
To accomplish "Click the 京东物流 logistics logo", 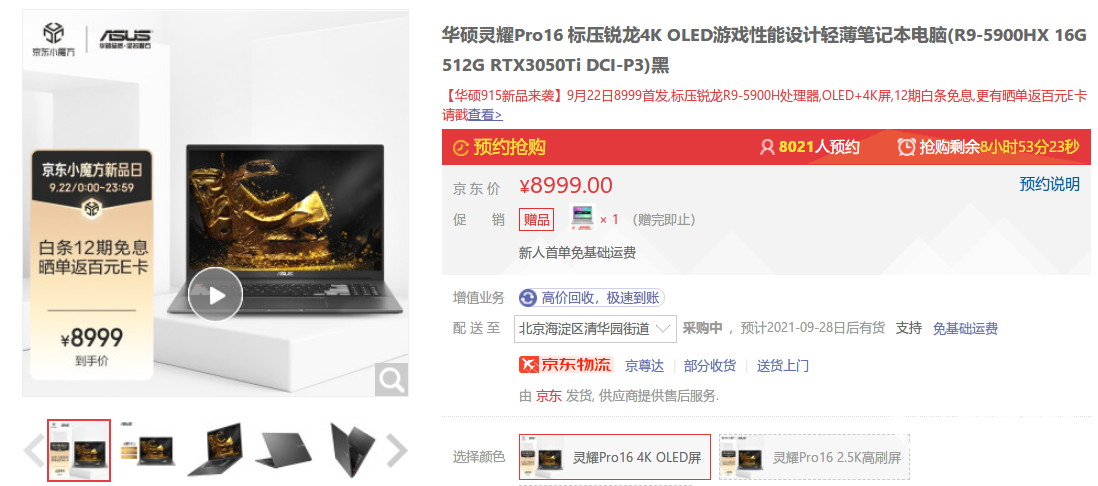I will click(566, 365).
